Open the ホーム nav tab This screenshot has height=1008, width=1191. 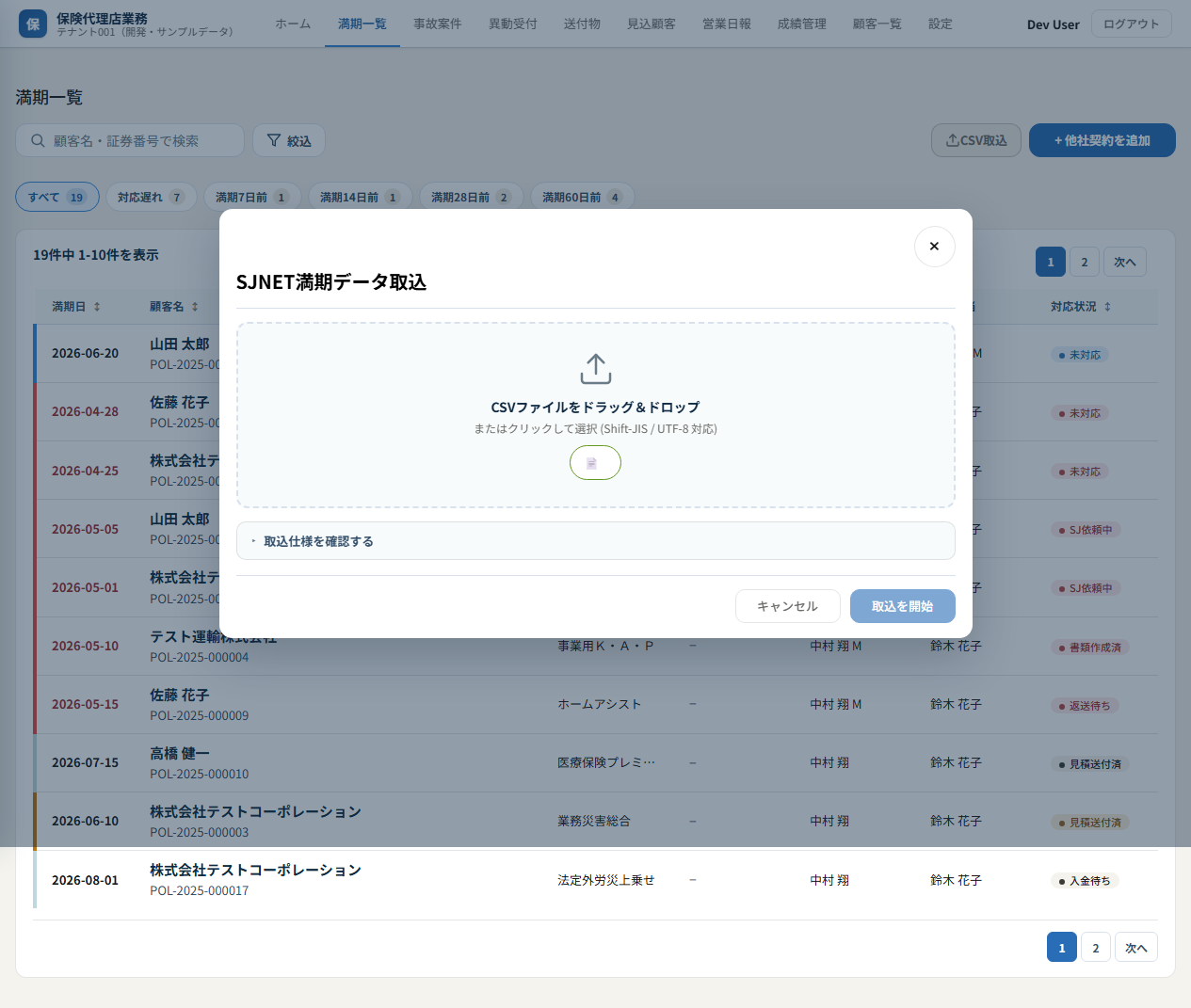tap(293, 24)
